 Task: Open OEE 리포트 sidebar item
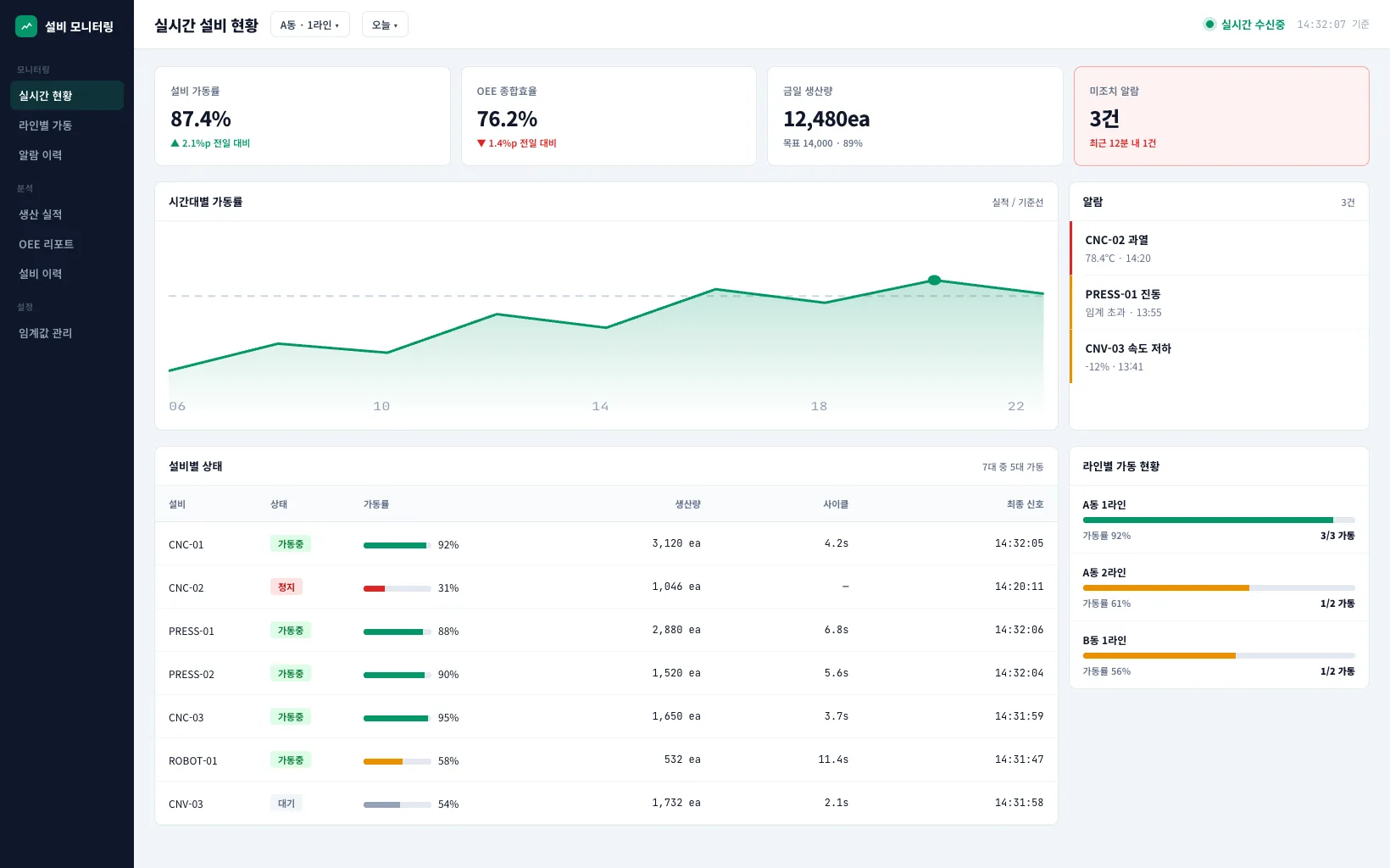coord(67,244)
